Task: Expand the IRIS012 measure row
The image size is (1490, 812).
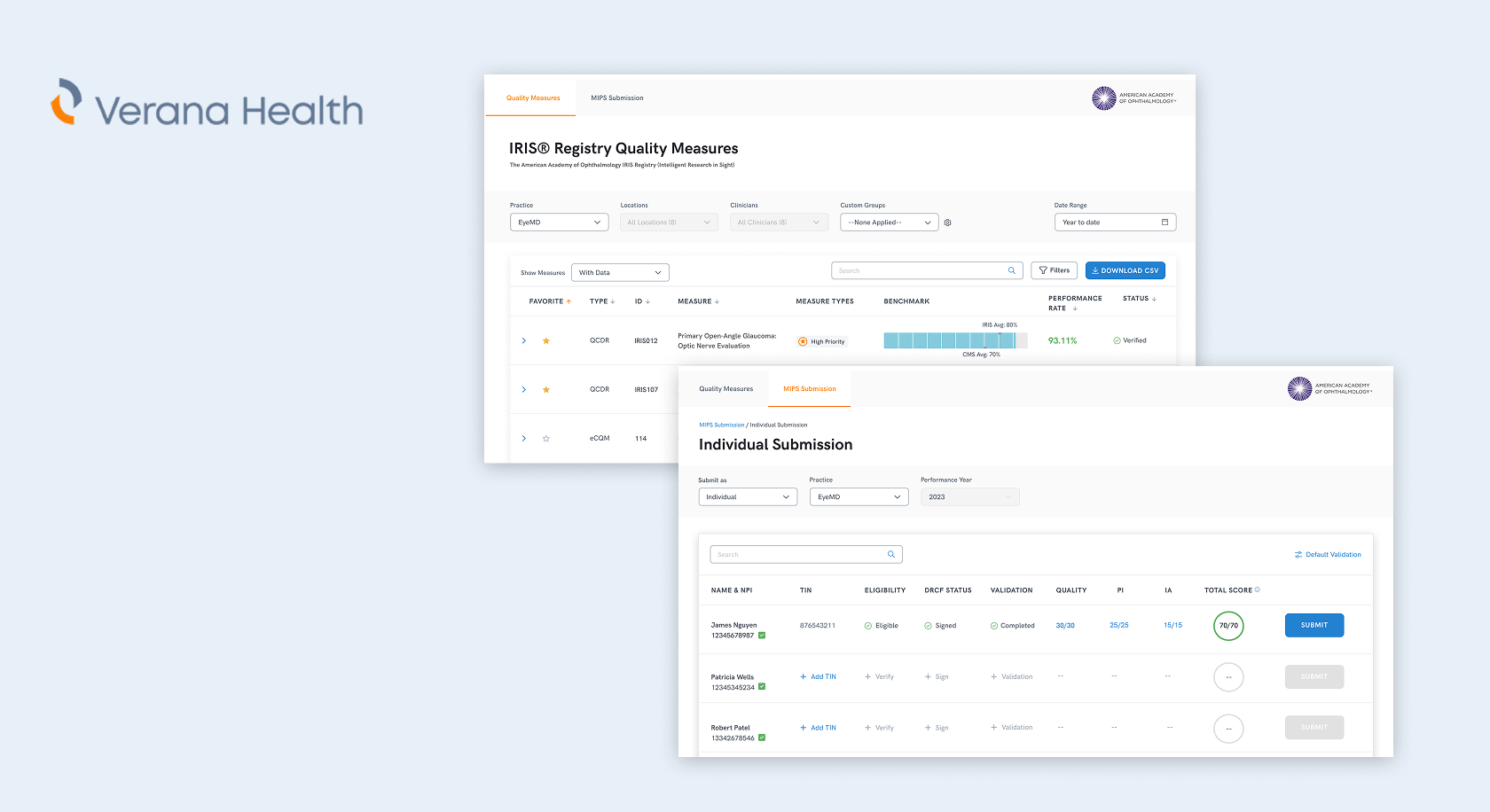Action: (x=523, y=340)
